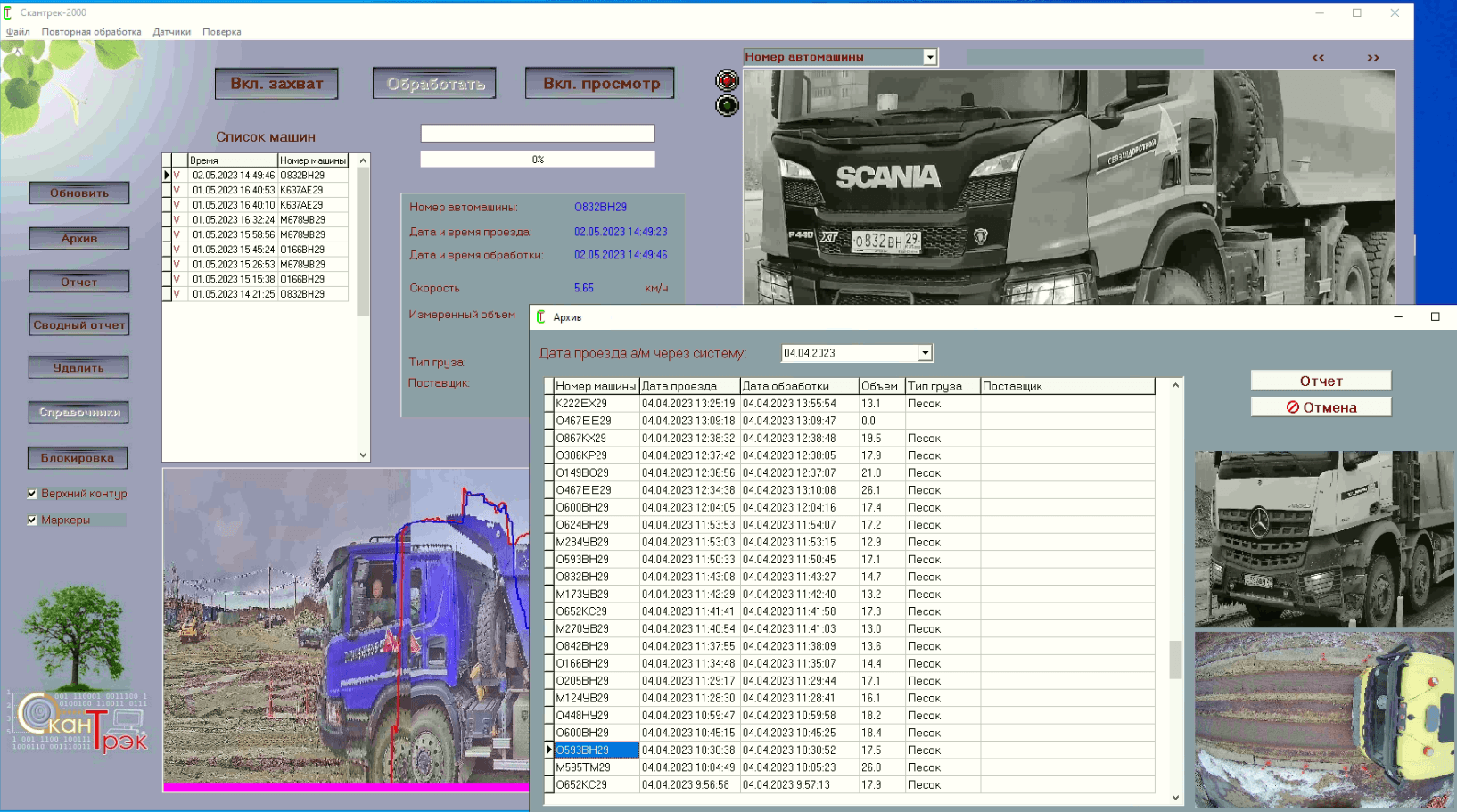Click the Объем column header
This screenshot has width=1457, height=812.
coord(880,387)
